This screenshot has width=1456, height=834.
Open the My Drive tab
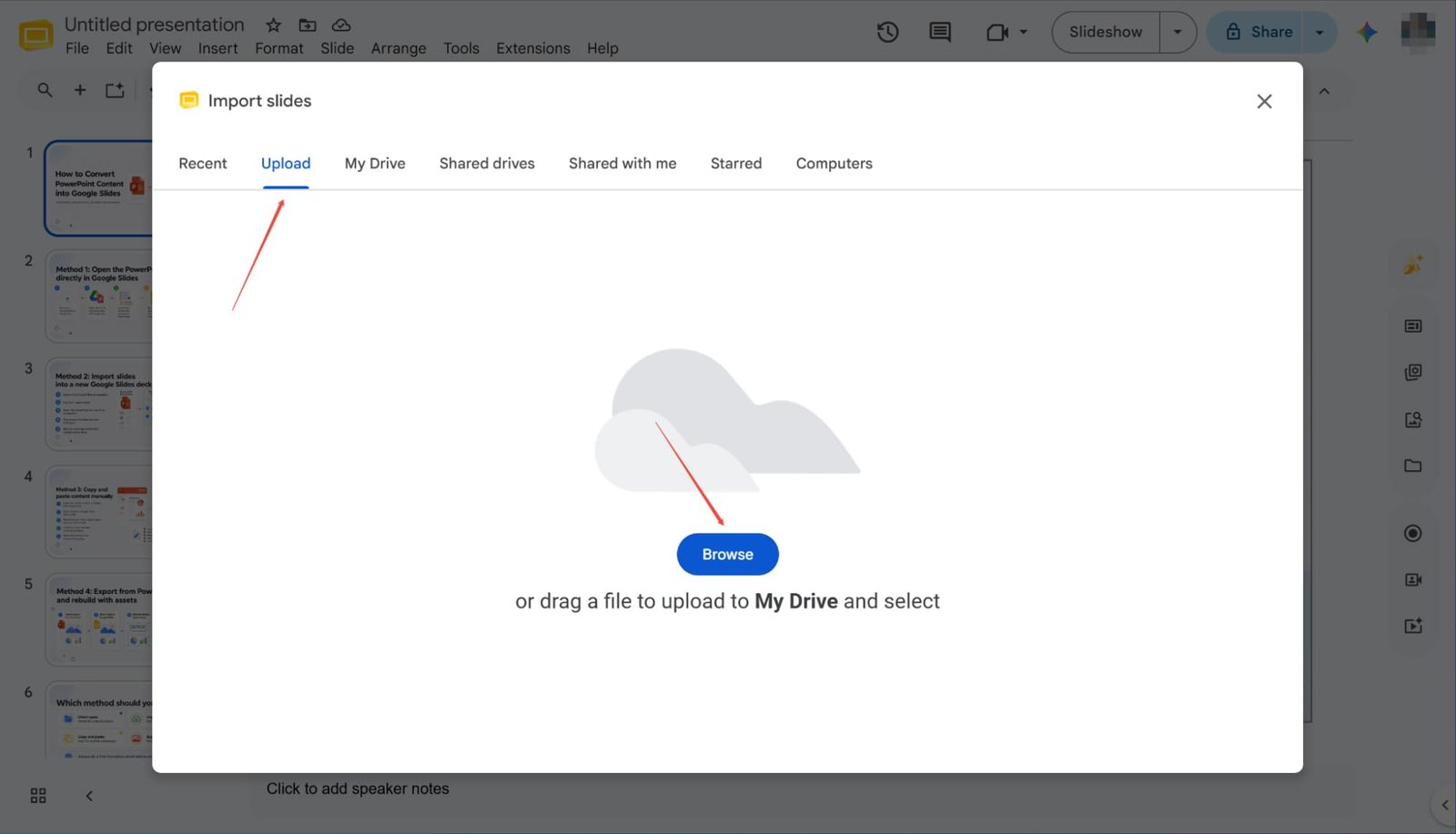point(375,164)
